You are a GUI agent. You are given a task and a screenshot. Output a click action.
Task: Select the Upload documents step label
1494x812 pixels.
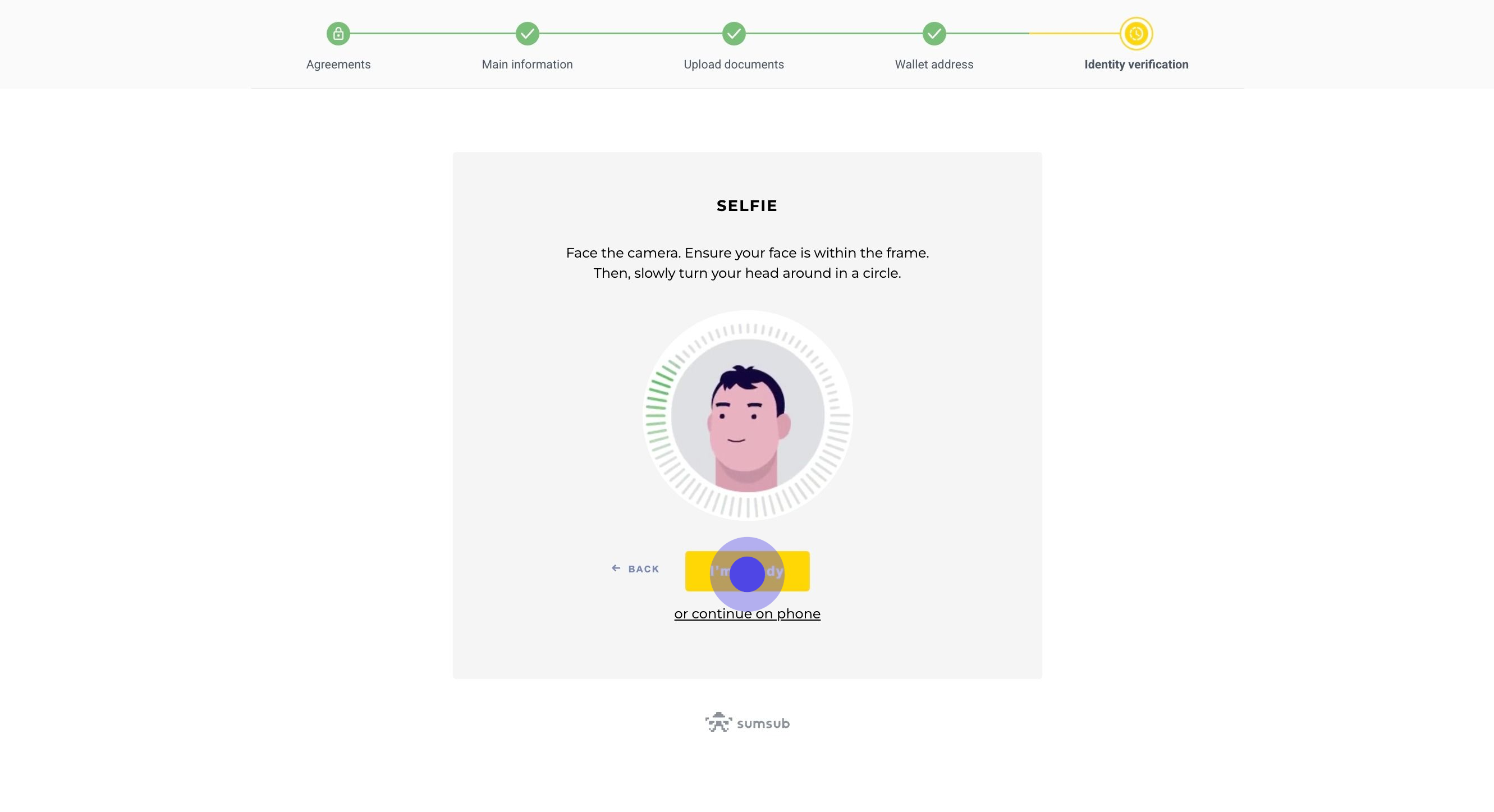coord(734,65)
